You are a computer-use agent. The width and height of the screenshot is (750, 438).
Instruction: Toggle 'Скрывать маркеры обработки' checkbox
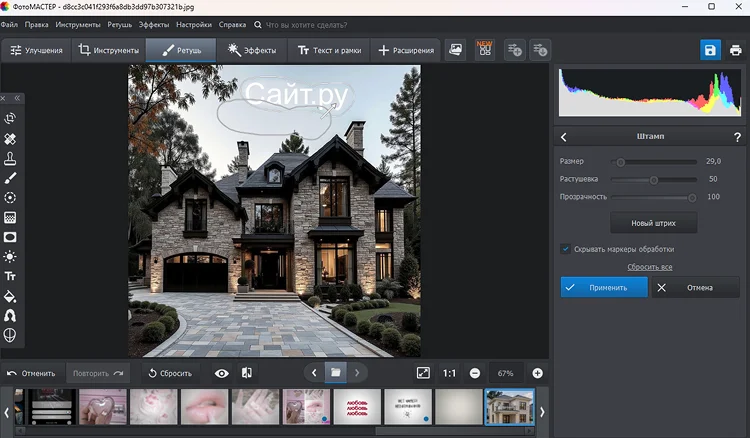565,249
